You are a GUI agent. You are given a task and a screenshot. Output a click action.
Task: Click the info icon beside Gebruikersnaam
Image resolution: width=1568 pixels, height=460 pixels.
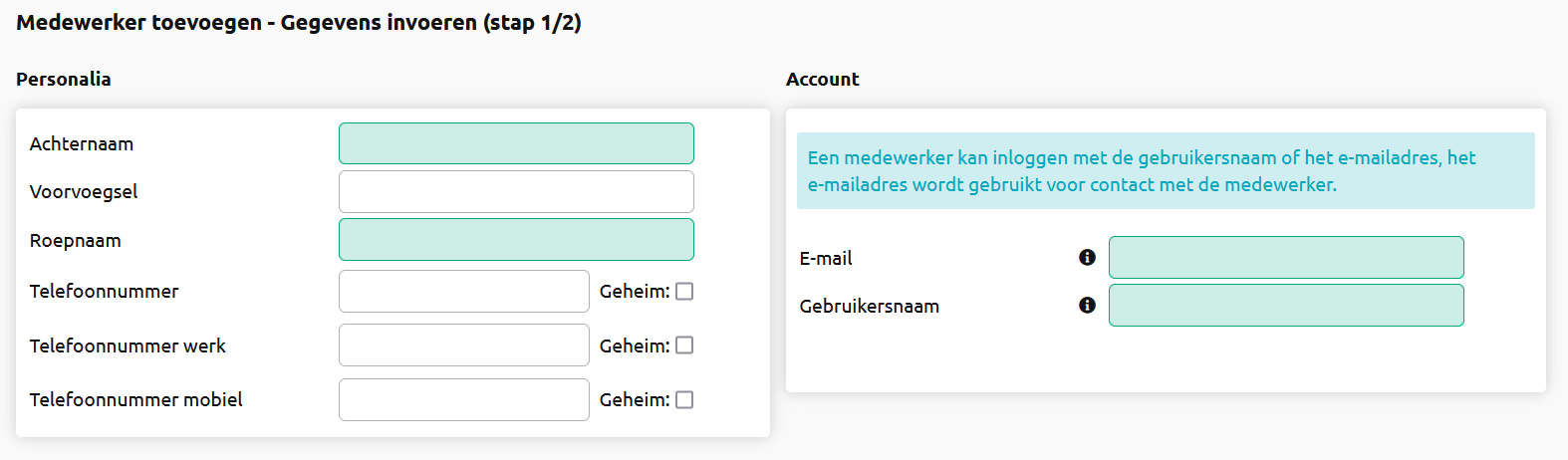tap(1087, 305)
